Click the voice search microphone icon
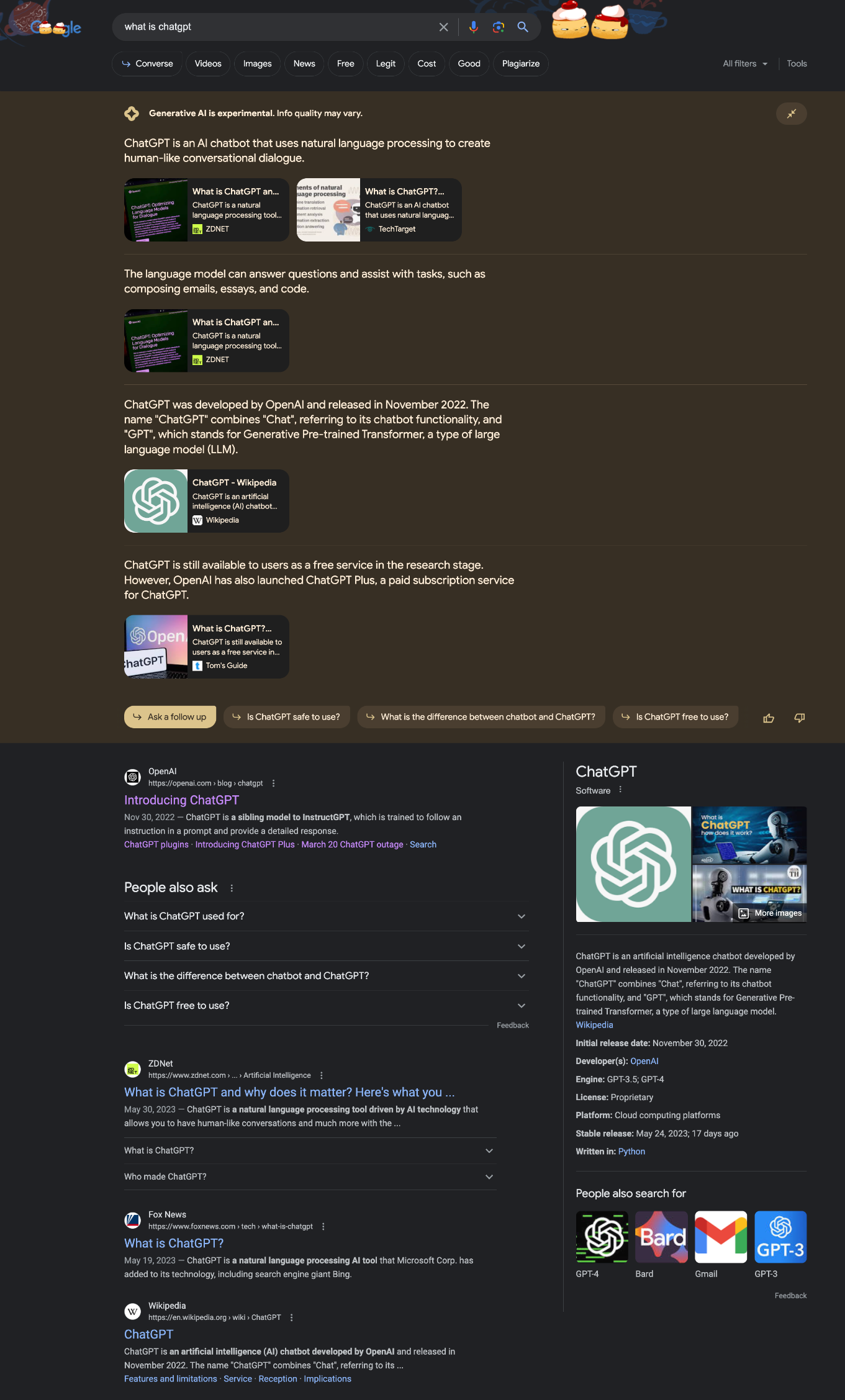This screenshot has width=845, height=1400. click(x=474, y=27)
